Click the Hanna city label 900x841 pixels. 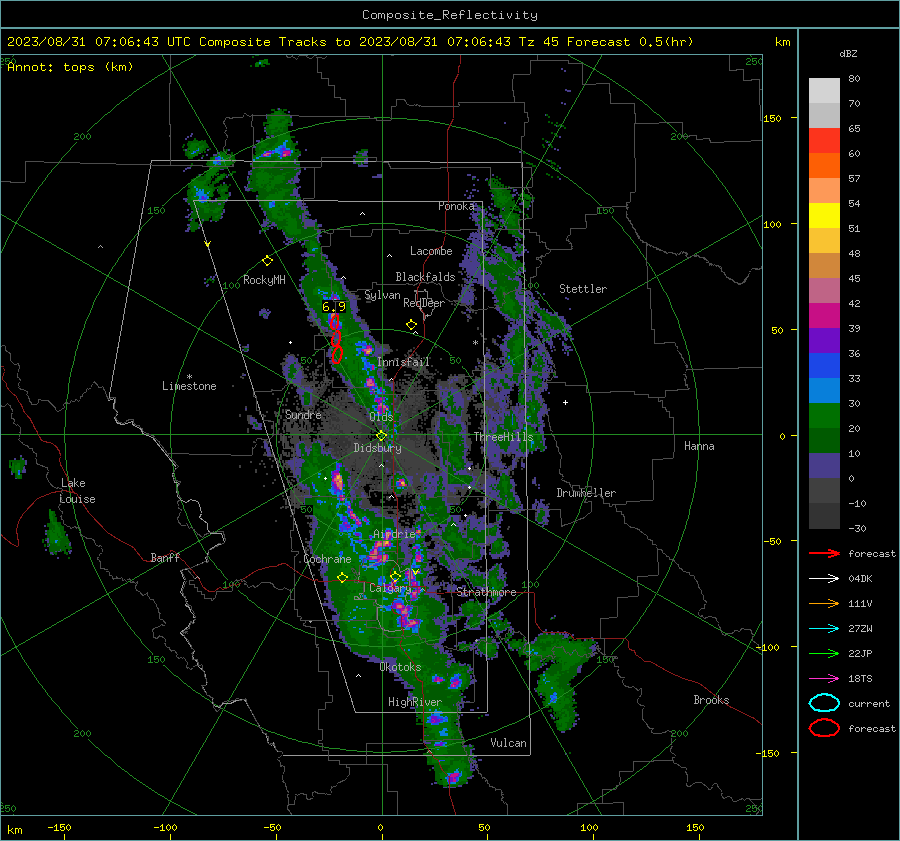(699, 446)
